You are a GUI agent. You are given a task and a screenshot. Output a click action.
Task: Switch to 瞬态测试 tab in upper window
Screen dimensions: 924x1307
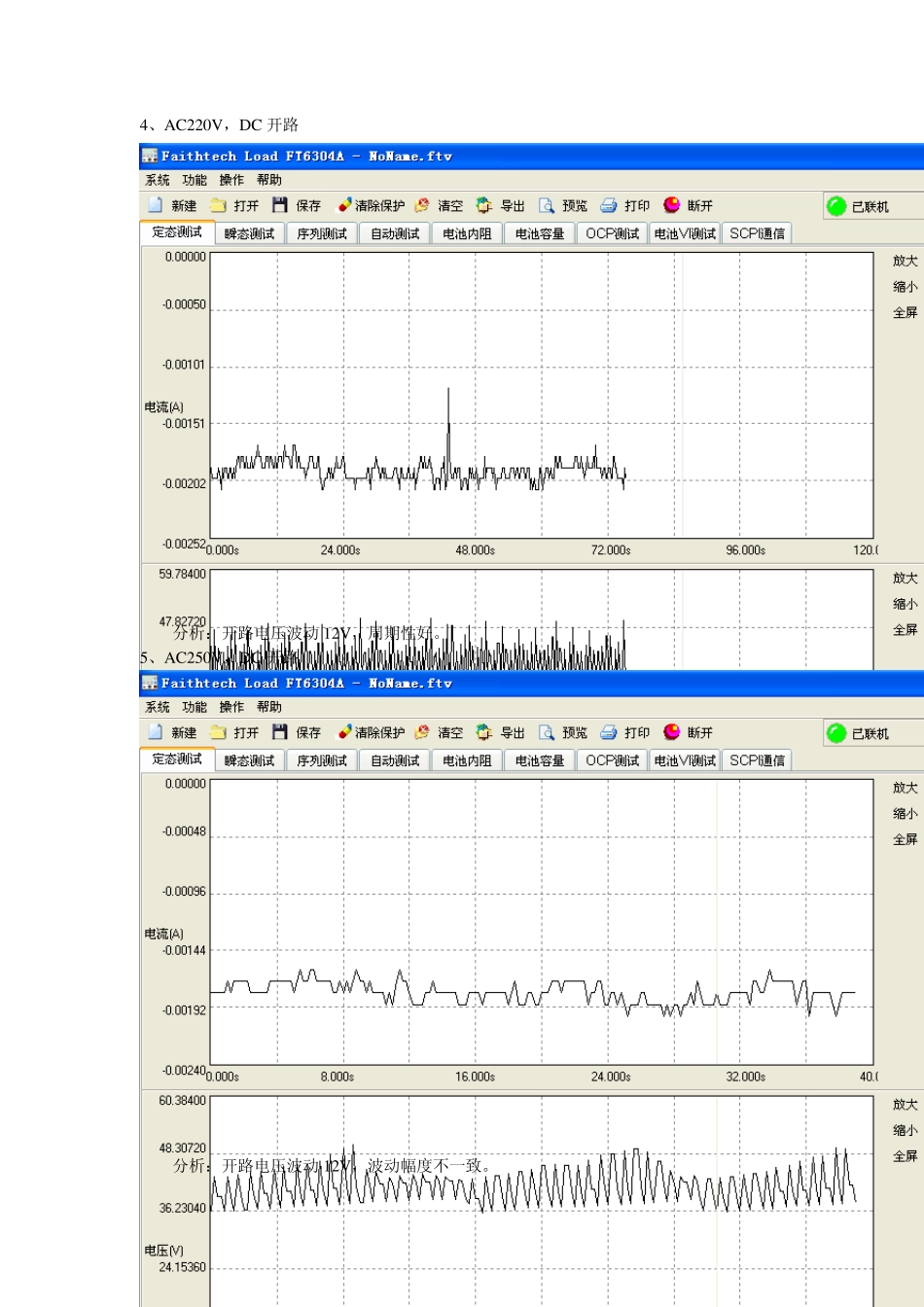249,233
